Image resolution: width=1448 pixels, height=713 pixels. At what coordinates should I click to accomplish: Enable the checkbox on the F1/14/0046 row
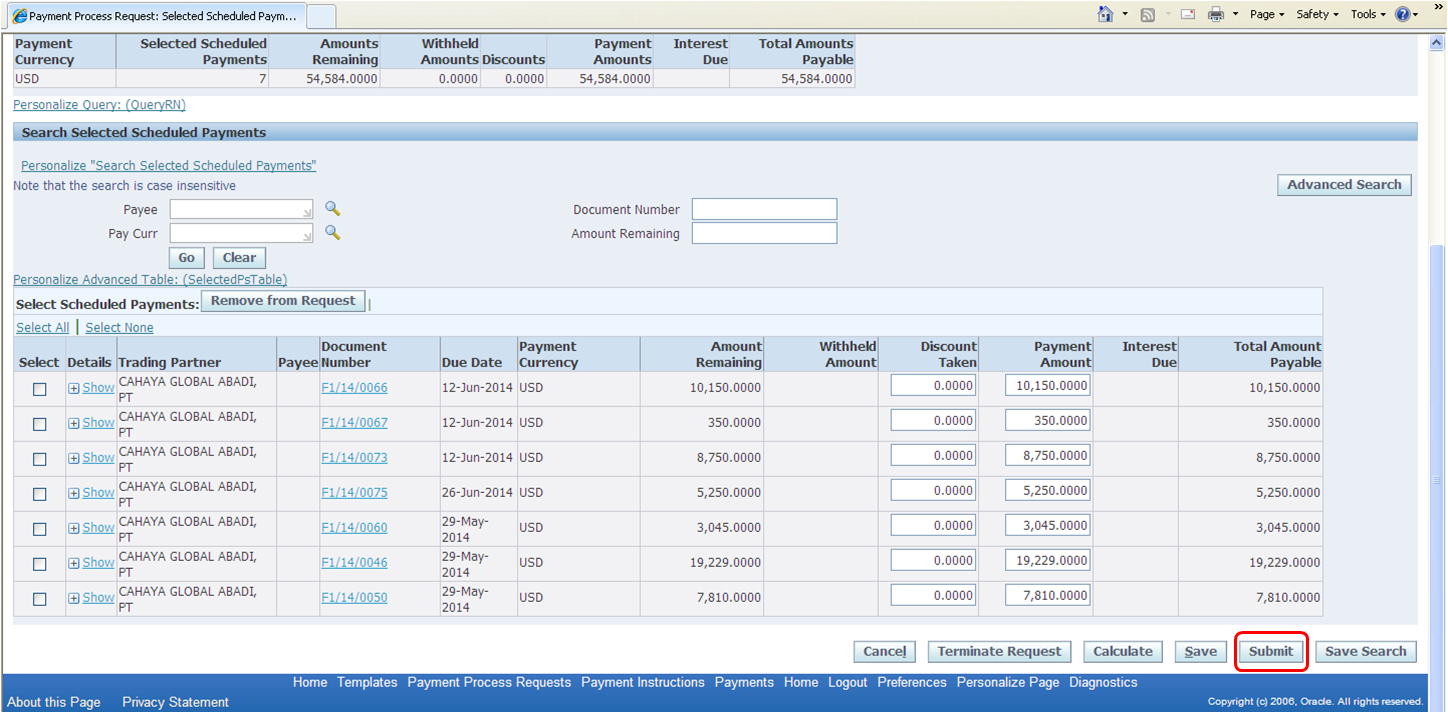pyautogui.click(x=39, y=563)
